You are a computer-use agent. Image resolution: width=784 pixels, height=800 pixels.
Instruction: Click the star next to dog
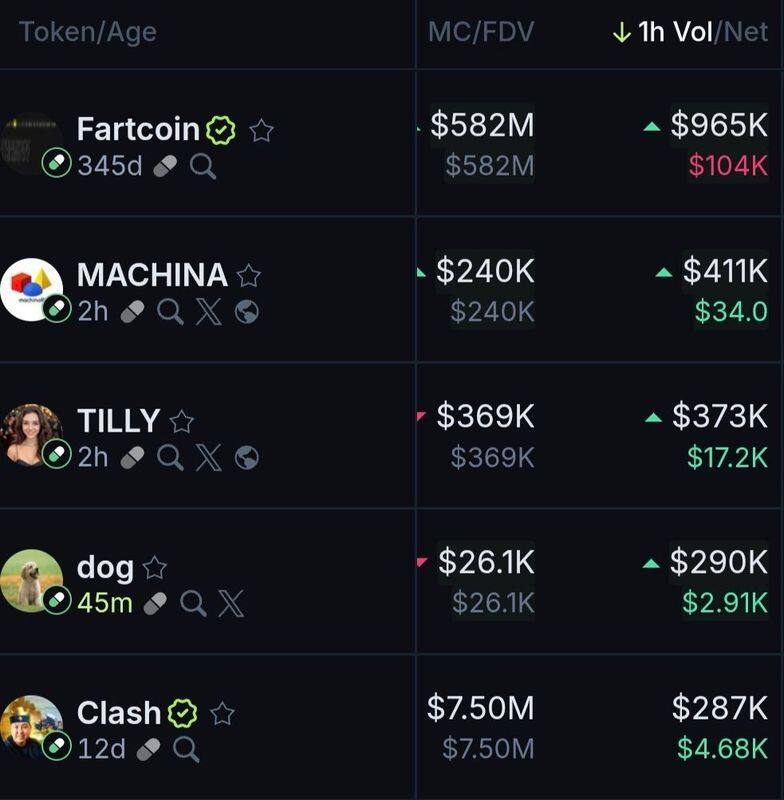click(155, 568)
